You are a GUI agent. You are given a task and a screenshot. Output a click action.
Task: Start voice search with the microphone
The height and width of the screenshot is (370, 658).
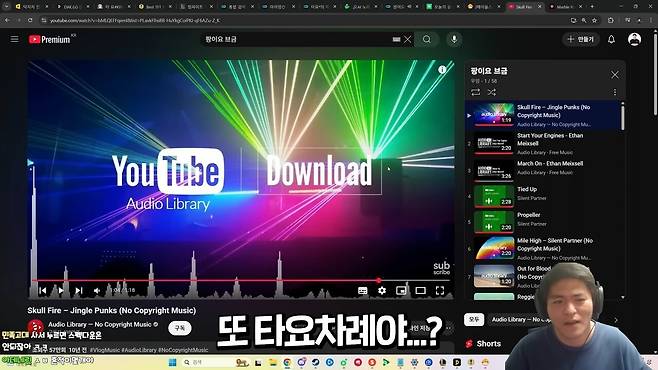[x=454, y=39]
